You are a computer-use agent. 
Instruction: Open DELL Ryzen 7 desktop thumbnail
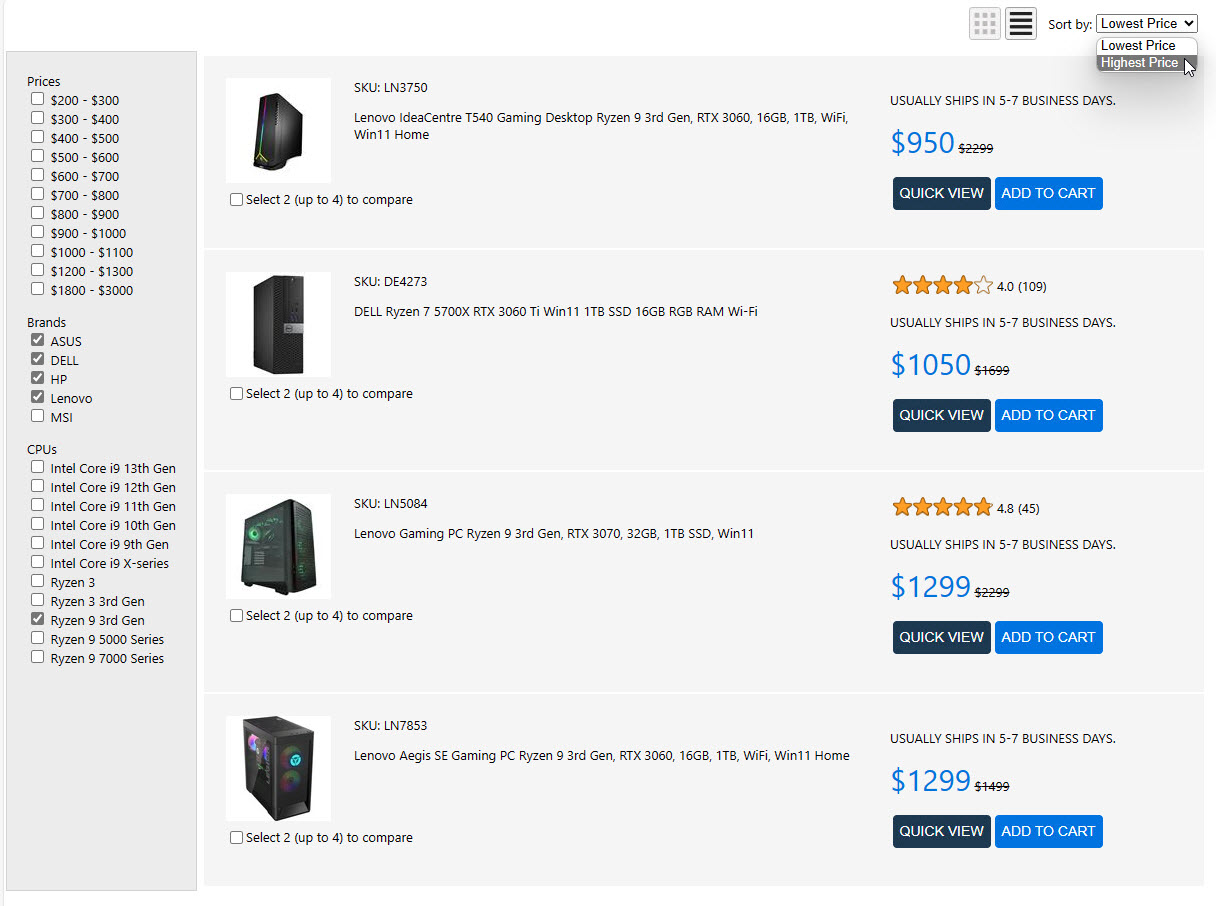pos(278,324)
